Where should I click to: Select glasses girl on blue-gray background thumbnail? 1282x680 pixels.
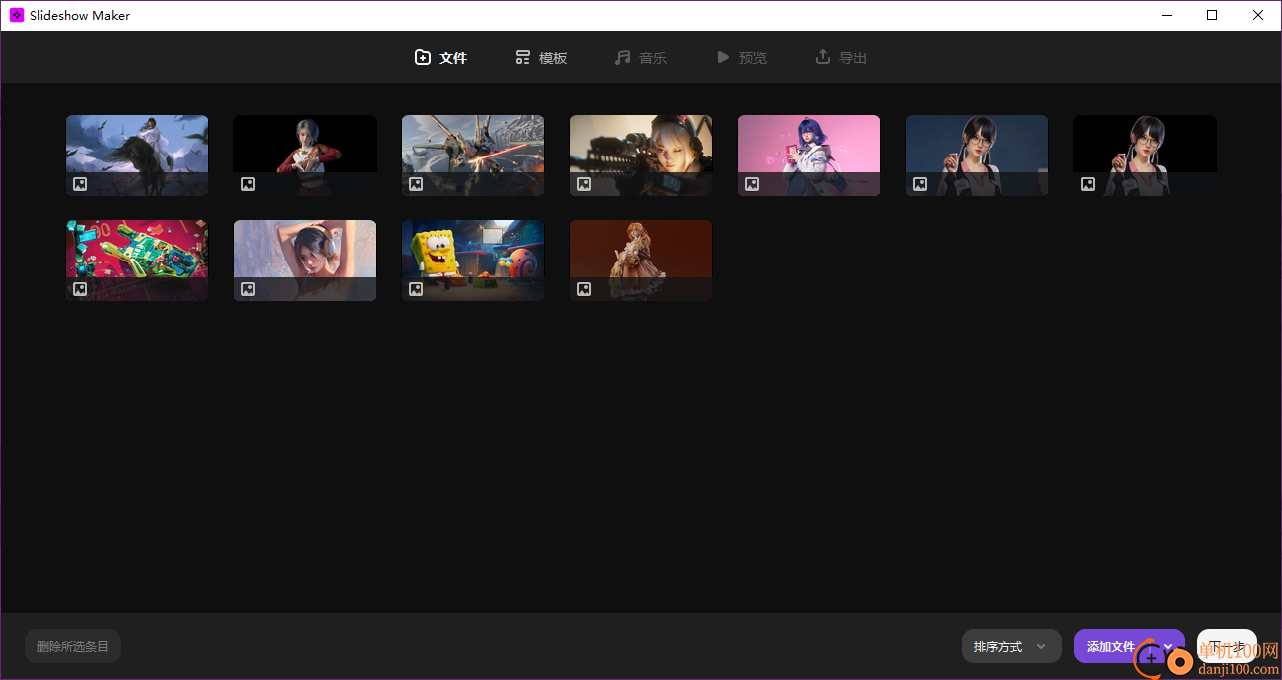pyautogui.click(x=977, y=155)
